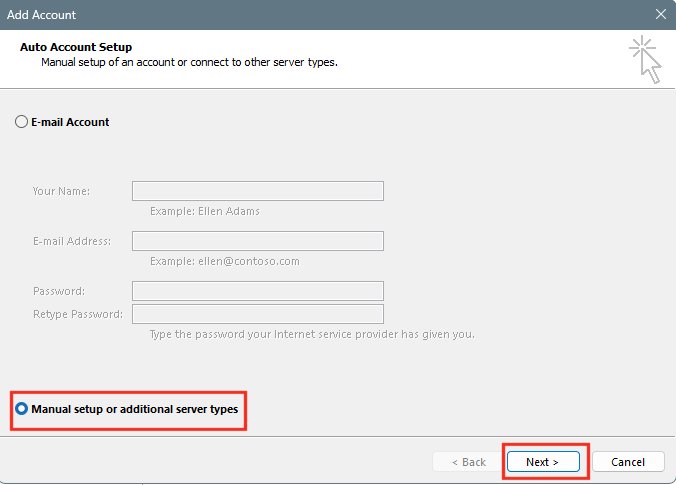Focus the E-mail Address input box
The image size is (676, 485).
point(258,241)
